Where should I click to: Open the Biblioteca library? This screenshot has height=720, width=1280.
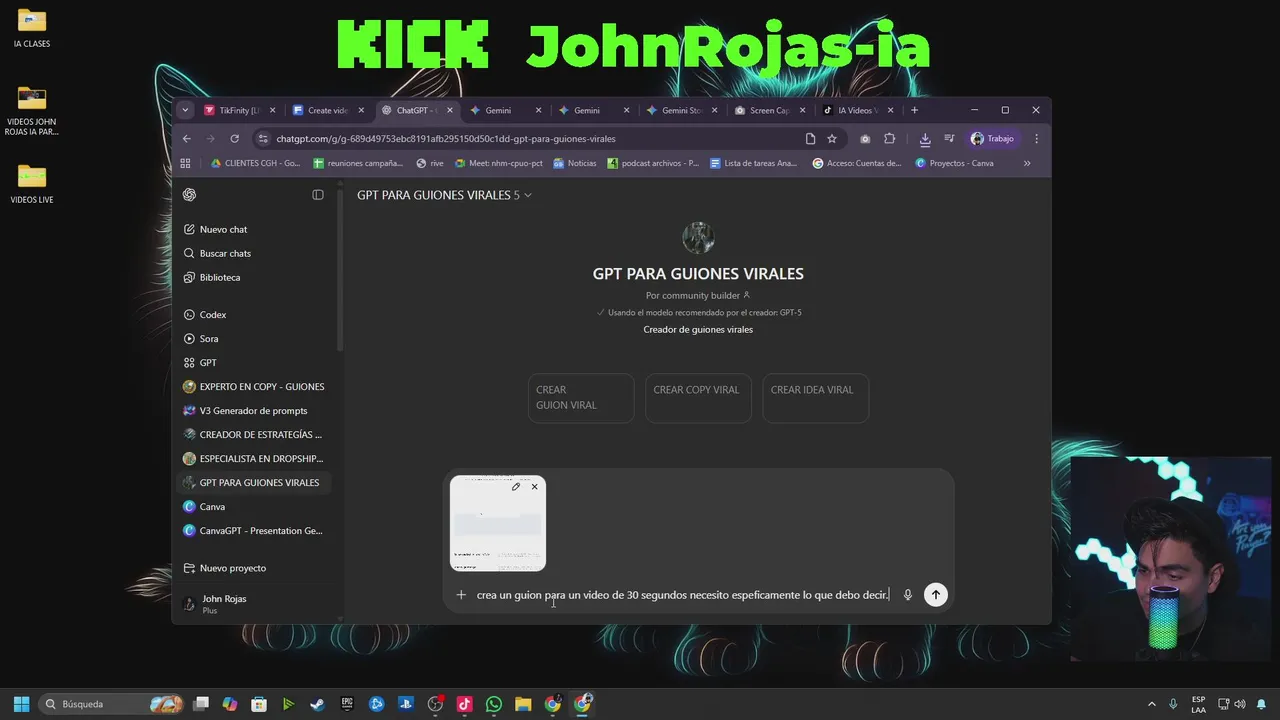[x=219, y=277]
